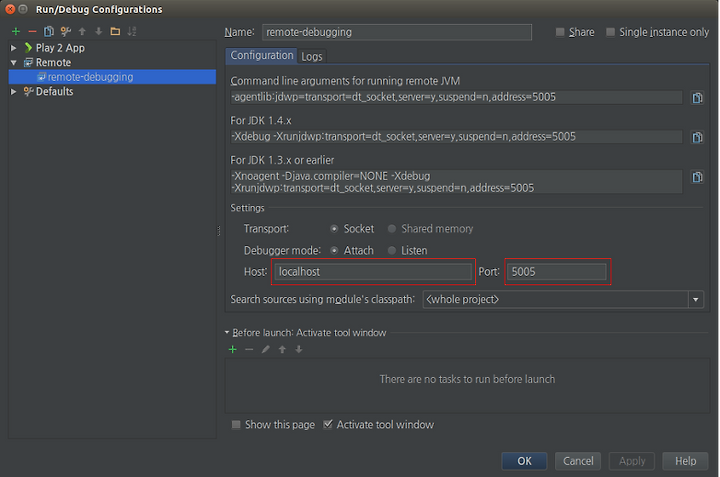
Task: Enable the Share checkbox
Action: (560, 32)
